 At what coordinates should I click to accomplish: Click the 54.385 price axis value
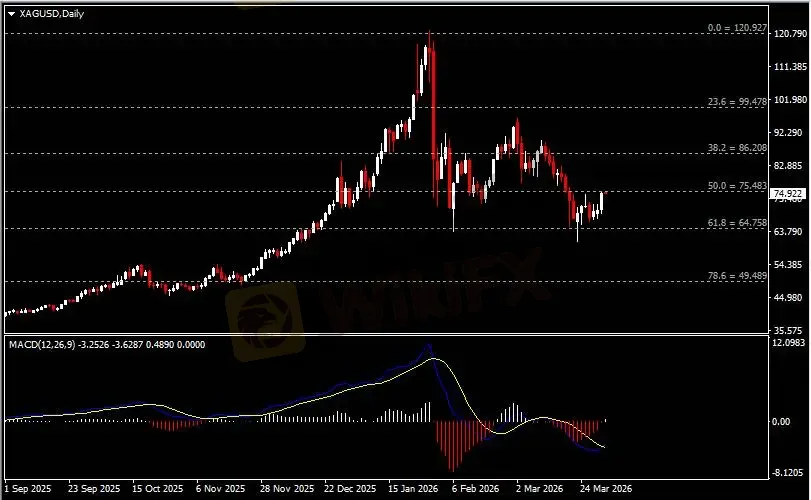[x=790, y=265]
